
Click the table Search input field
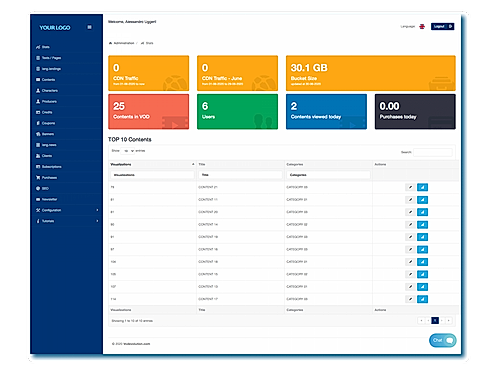[433, 152]
